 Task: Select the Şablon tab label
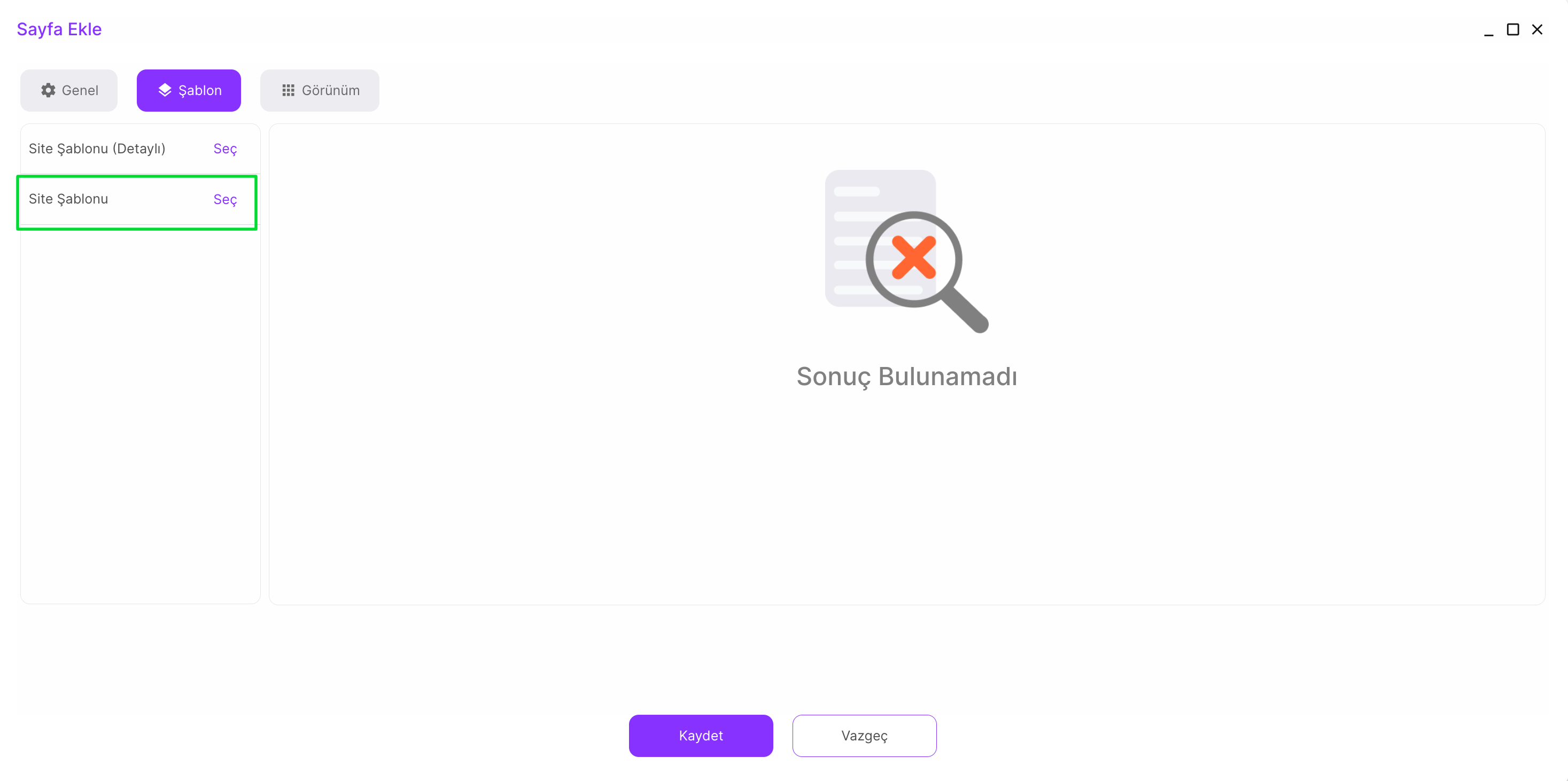click(200, 91)
